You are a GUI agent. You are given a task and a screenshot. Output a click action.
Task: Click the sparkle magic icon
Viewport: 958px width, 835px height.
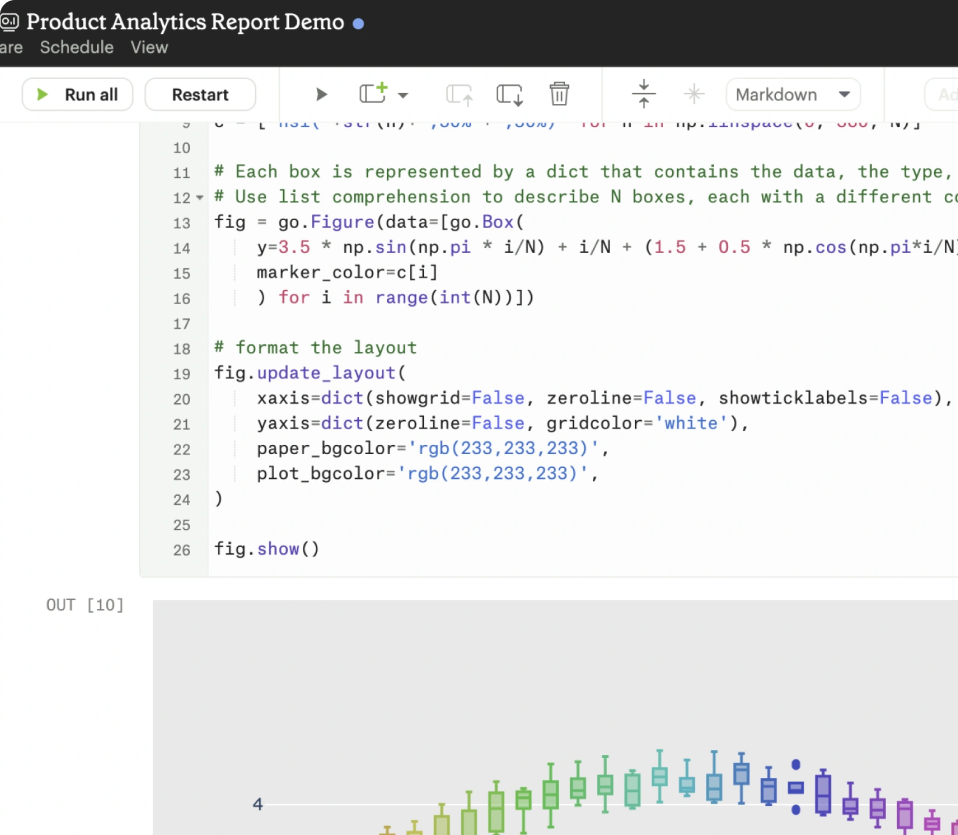pyautogui.click(x=693, y=94)
